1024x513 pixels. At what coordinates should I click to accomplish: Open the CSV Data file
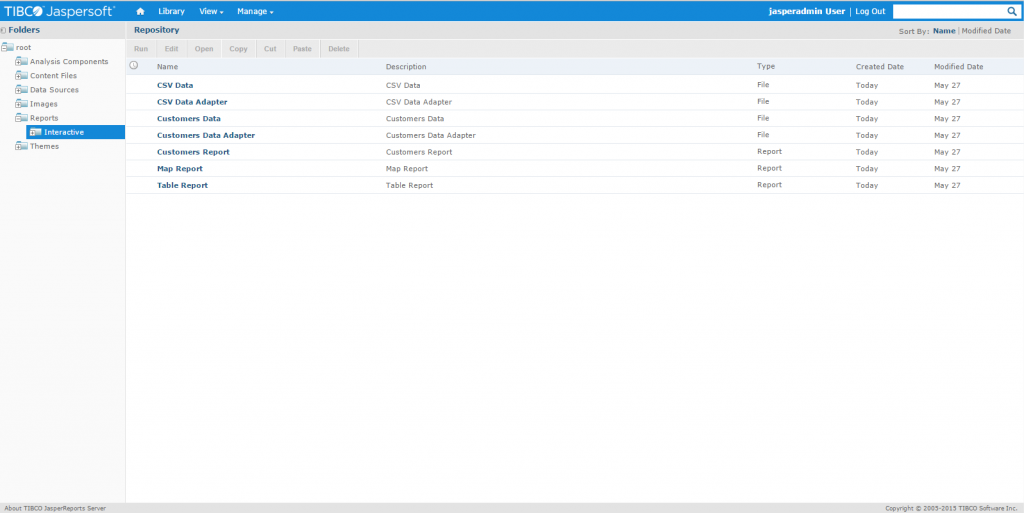tap(175, 86)
